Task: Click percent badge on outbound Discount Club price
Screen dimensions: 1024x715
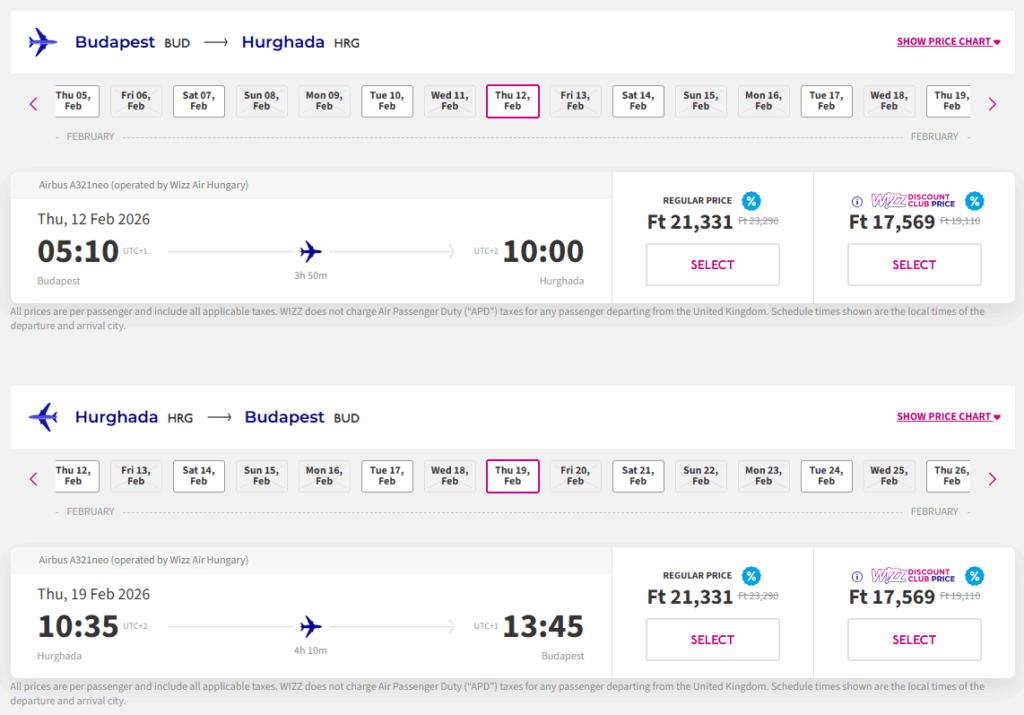Action: [x=974, y=201]
